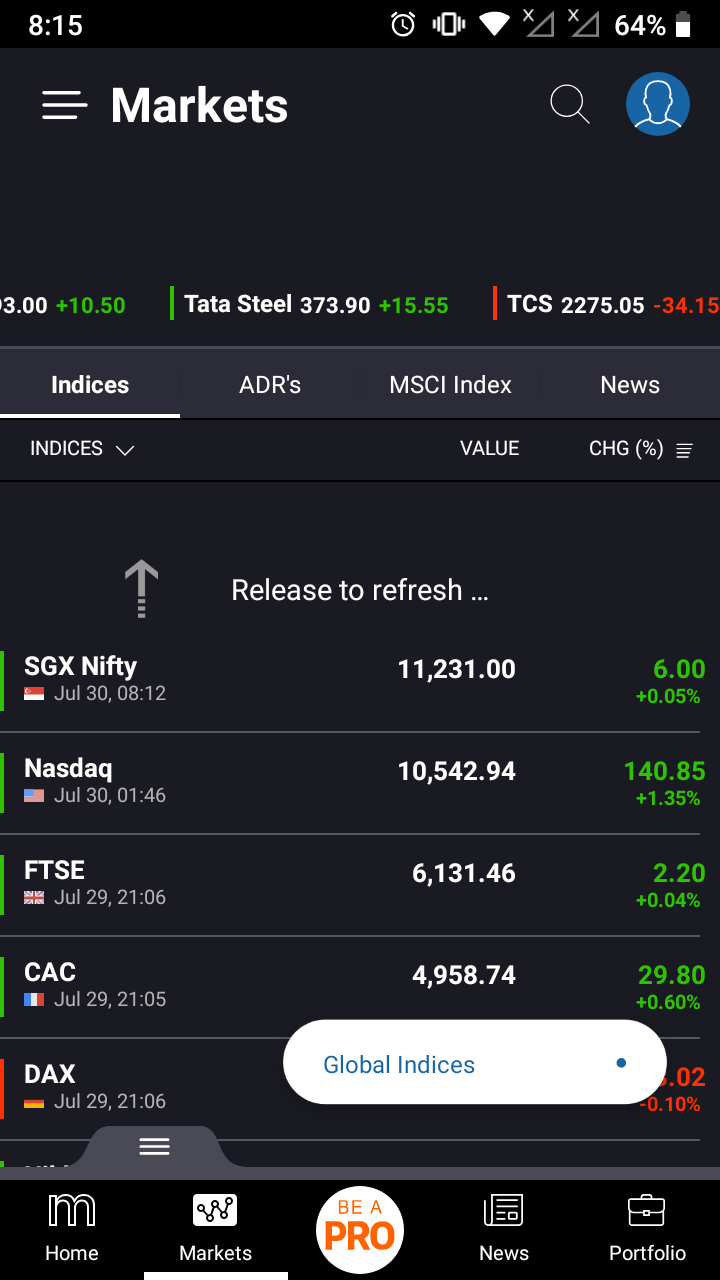
Task: Tap the search magnifier icon
Action: click(570, 104)
